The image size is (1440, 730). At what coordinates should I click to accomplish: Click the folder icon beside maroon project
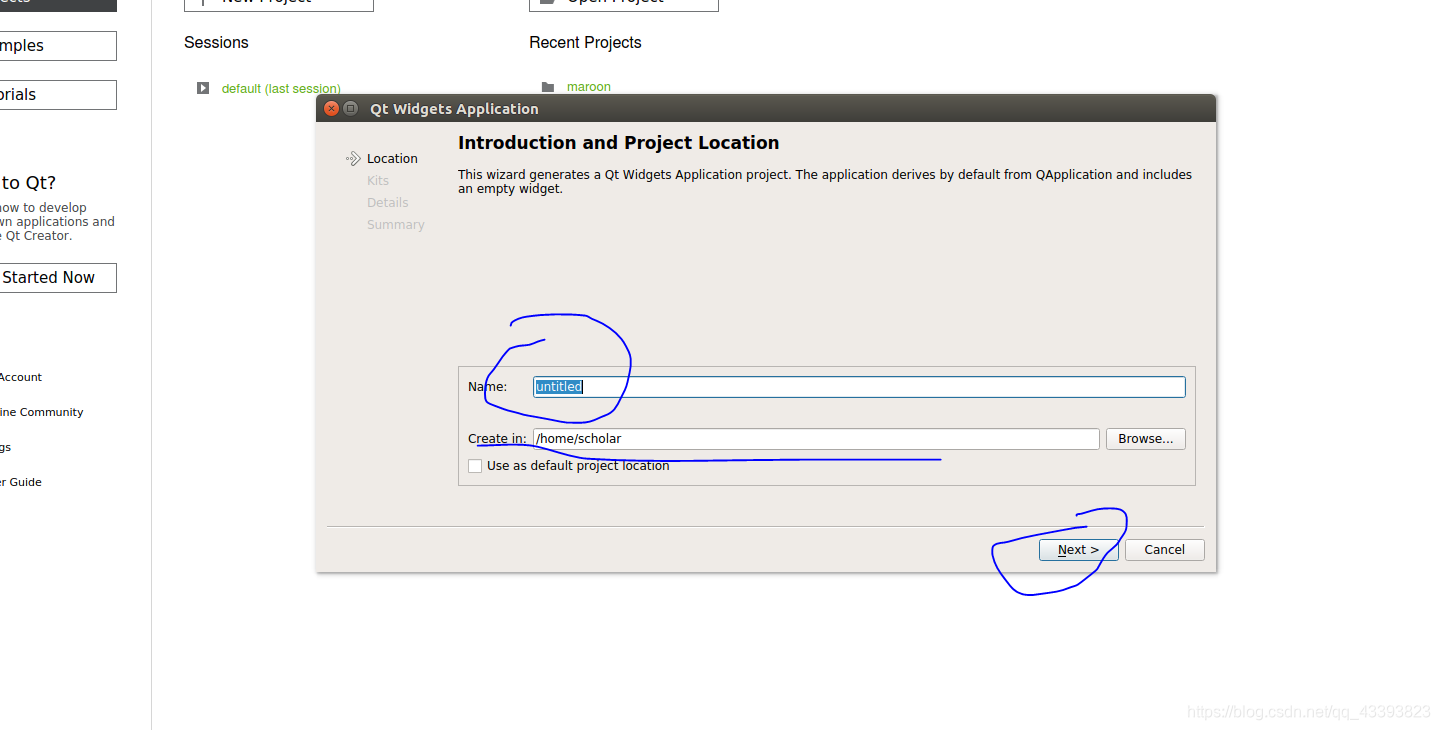[547, 87]
